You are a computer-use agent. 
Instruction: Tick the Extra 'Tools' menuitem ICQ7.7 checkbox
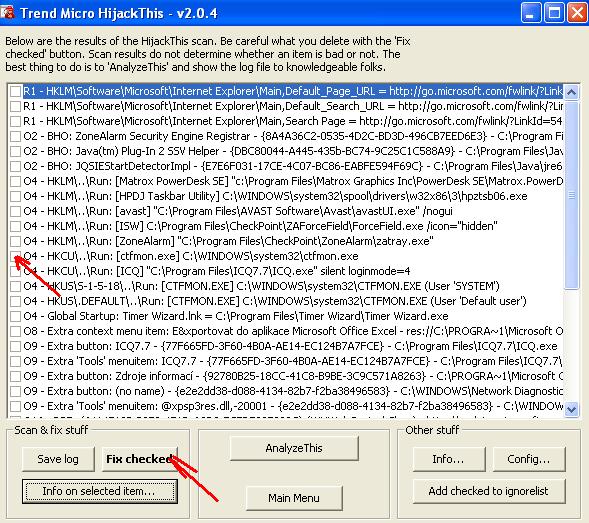point(15,361)
